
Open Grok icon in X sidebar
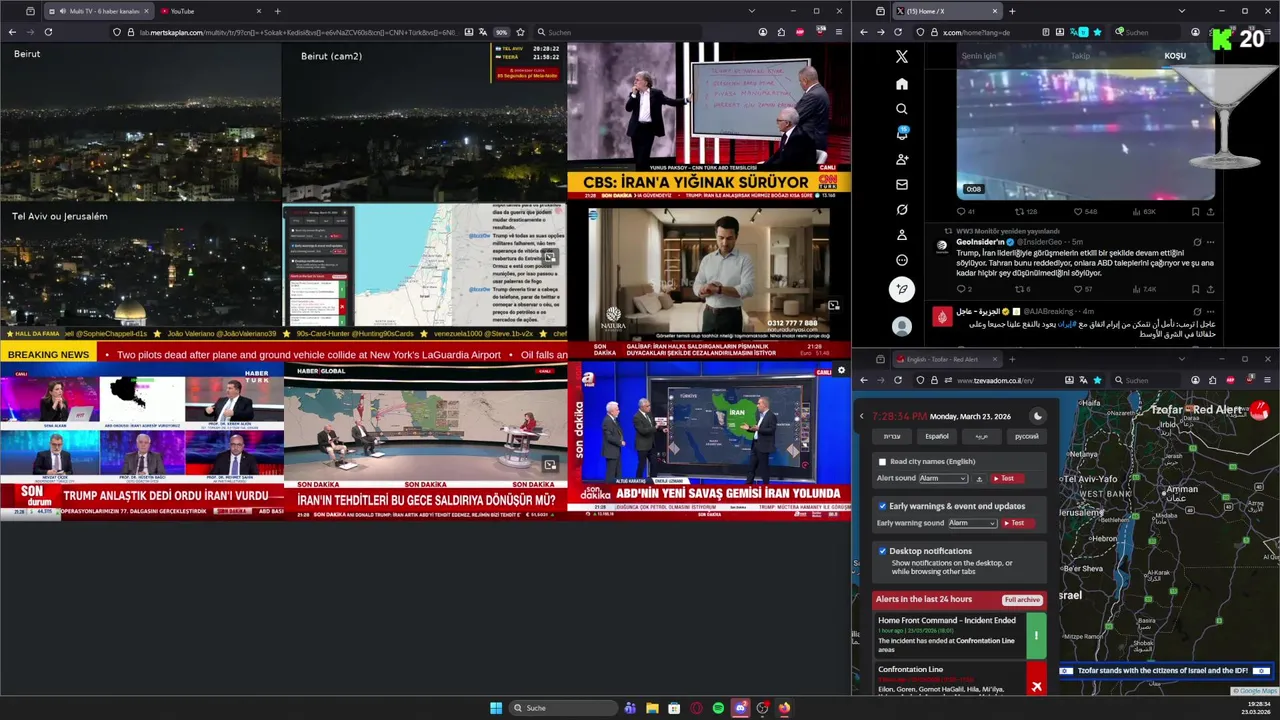(x=901, y=210)
